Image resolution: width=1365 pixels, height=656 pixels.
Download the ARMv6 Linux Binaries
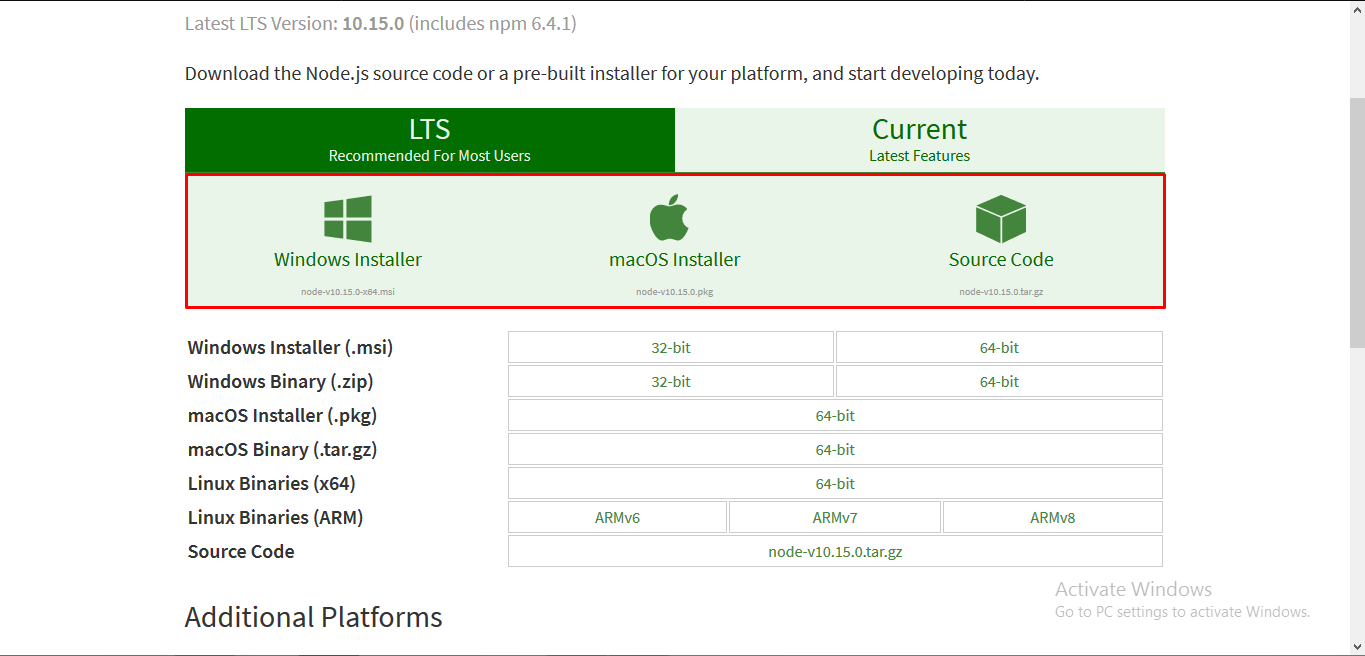[617, 516]
